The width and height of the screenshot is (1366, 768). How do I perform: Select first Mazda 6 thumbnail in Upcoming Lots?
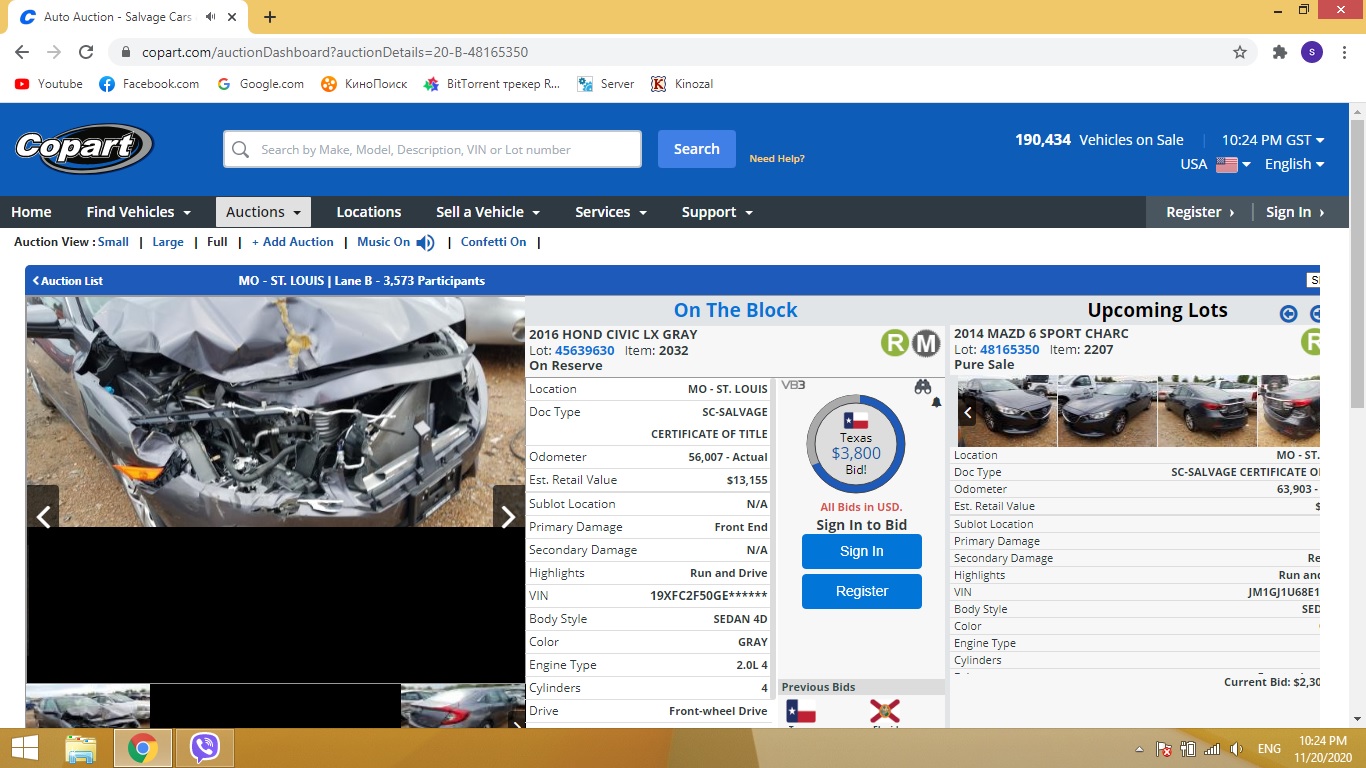click(x=1006, y=411)
